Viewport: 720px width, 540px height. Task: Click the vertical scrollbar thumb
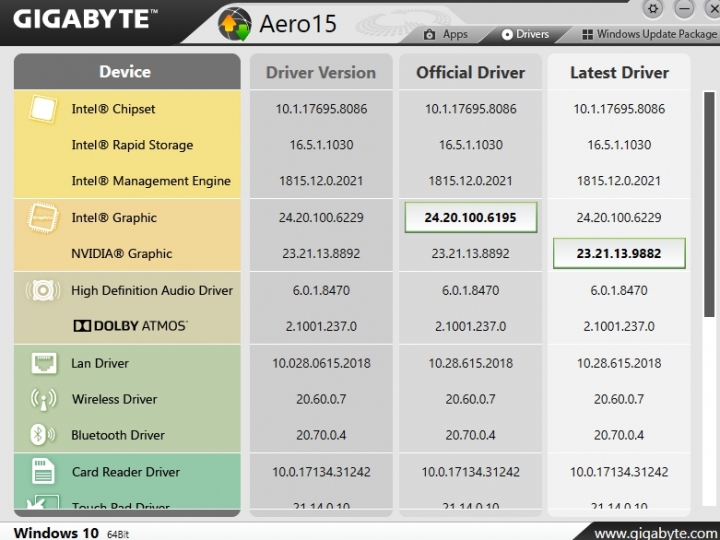(x=709, y=204)
